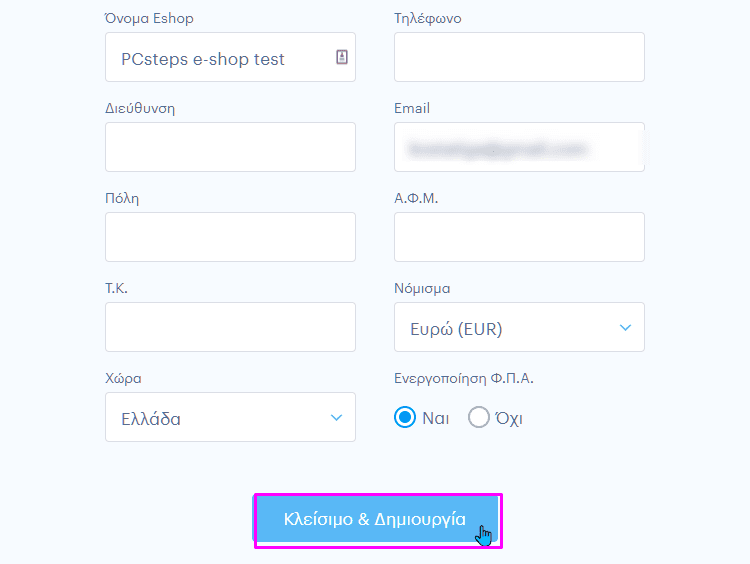Open the Νόμισμα dropdown showing Ευρώ (EUR)

pyautogui.click(x=519, y=327)
